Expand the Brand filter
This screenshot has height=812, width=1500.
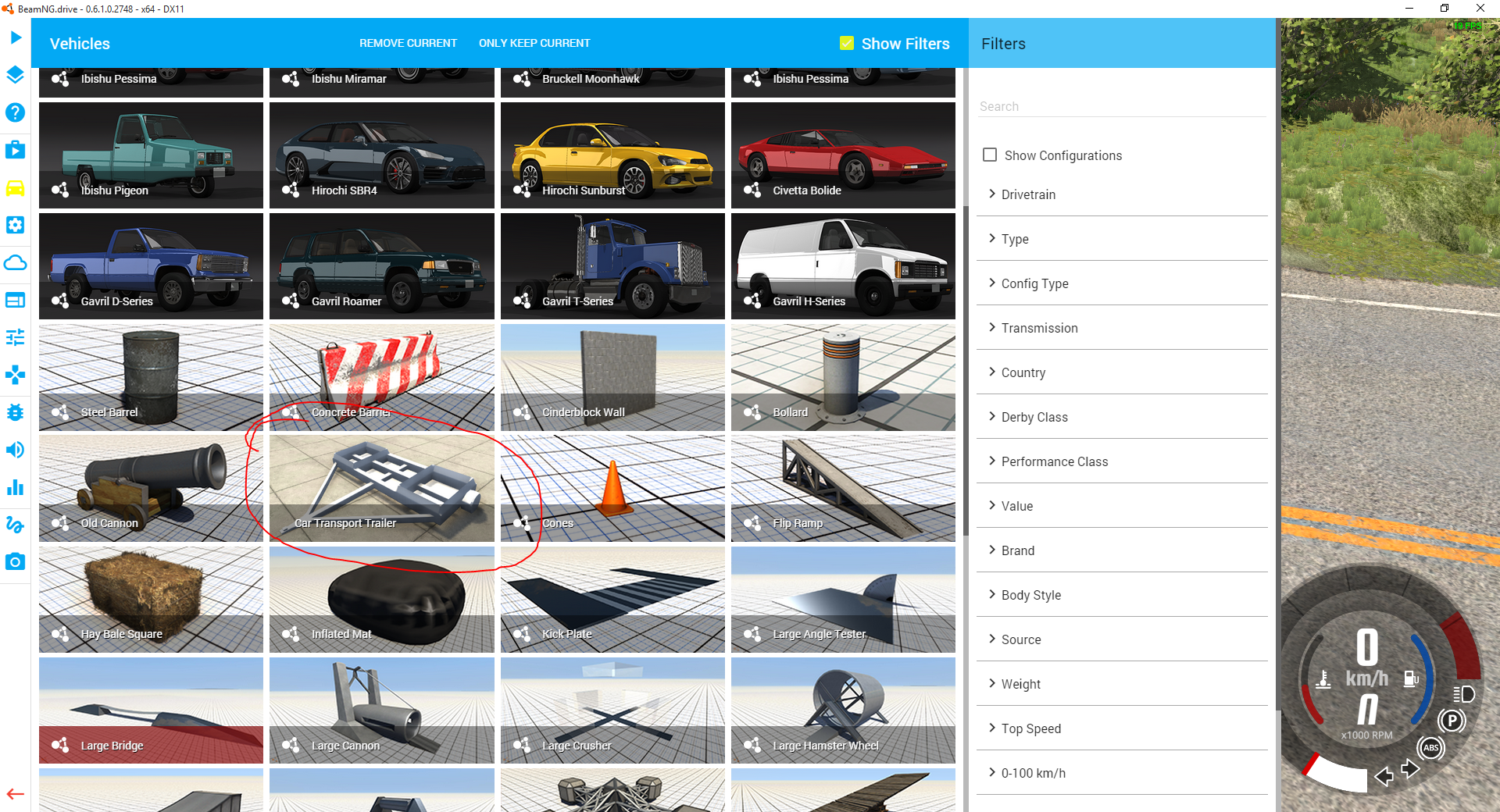coord(1122,550)
